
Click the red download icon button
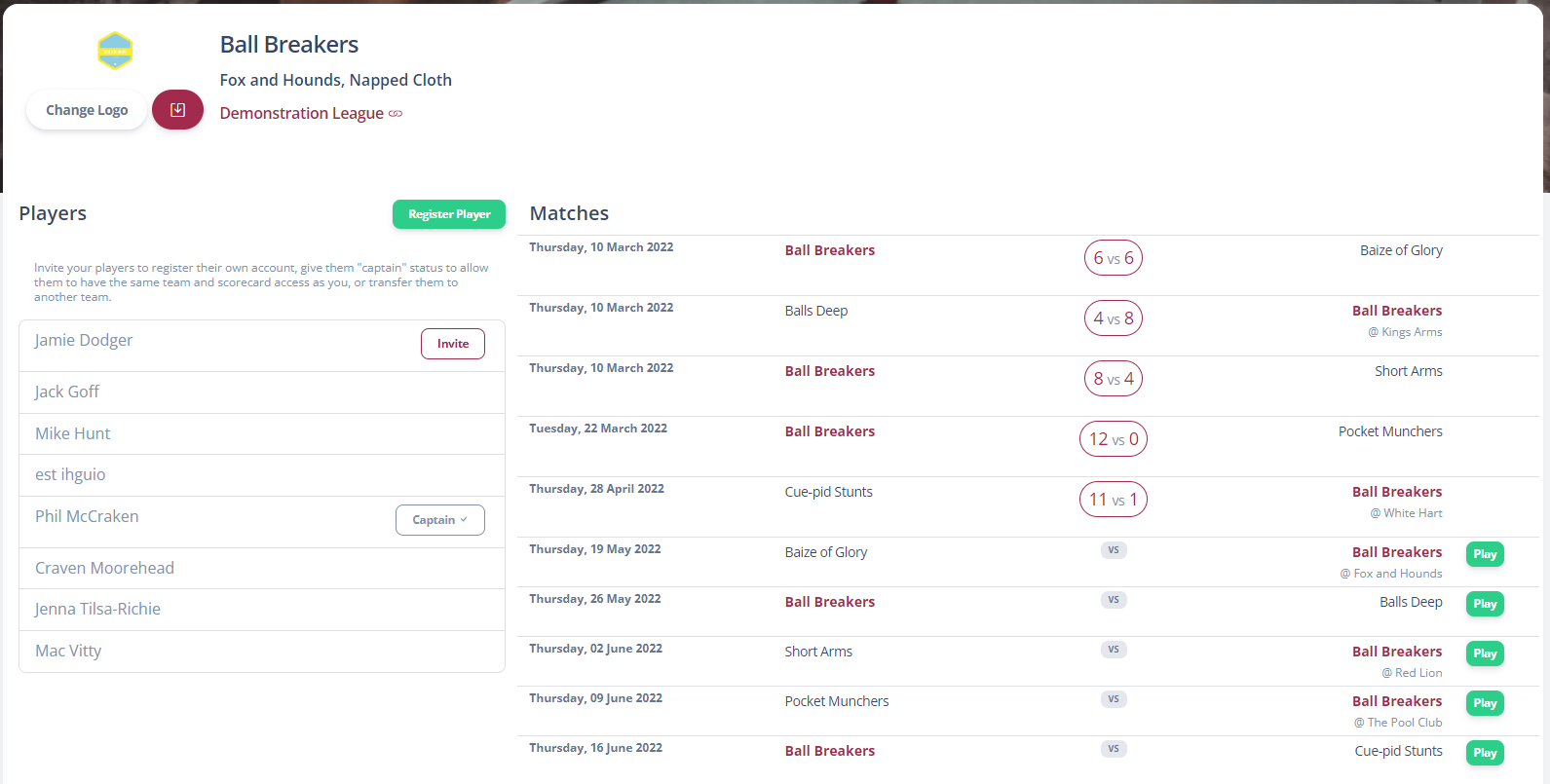pyautogui.click(x=177, y=110)
